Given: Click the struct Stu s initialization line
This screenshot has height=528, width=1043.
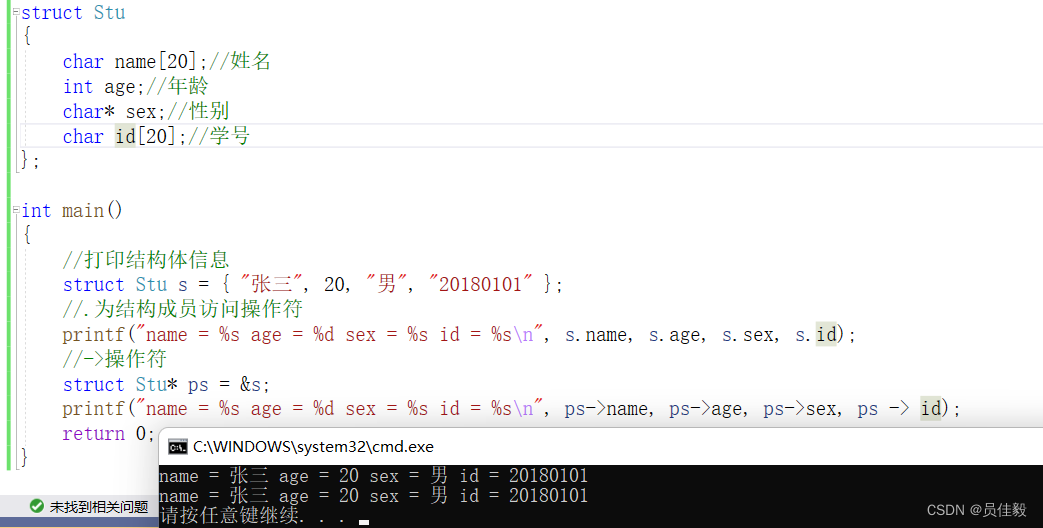Looking at the screenshot, I should [313, 285].
